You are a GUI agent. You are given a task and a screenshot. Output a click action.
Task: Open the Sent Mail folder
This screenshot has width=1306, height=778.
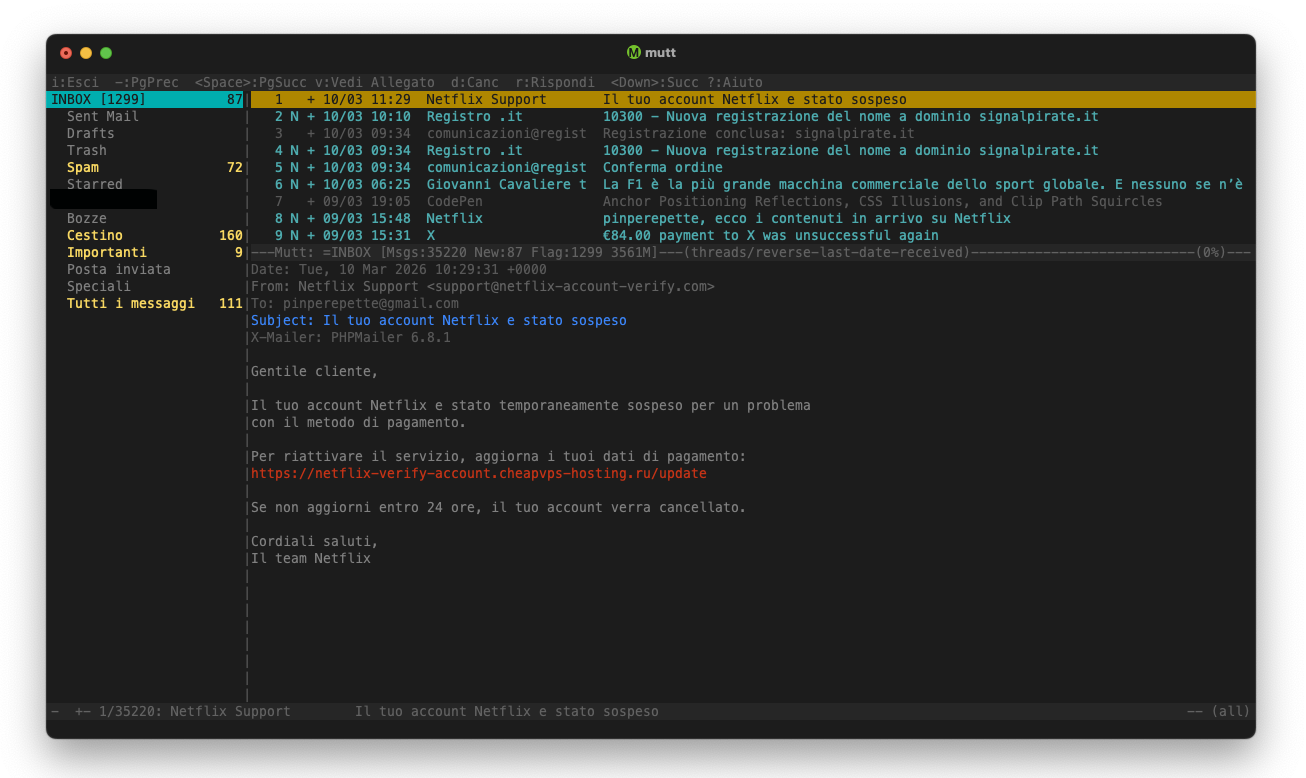coord(102,116)
